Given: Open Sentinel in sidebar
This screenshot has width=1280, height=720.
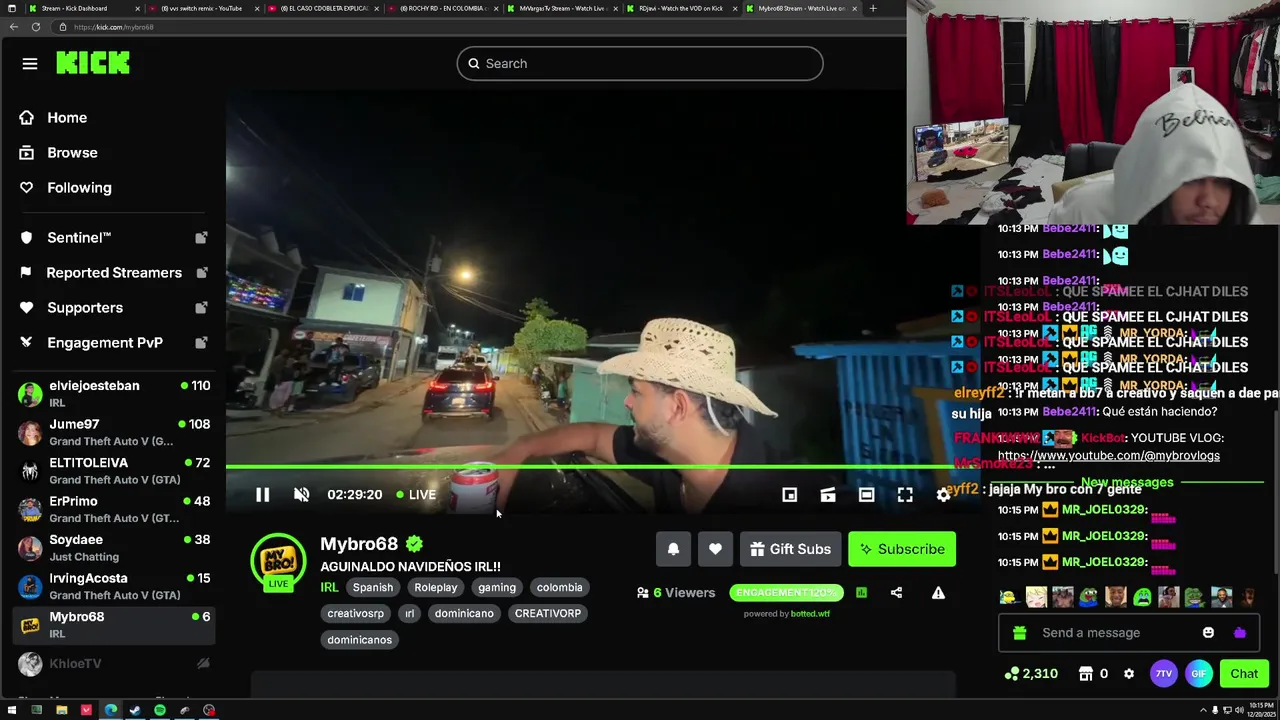Looking at the screenshot, I should pyautogui.click(x=115, y=238).
